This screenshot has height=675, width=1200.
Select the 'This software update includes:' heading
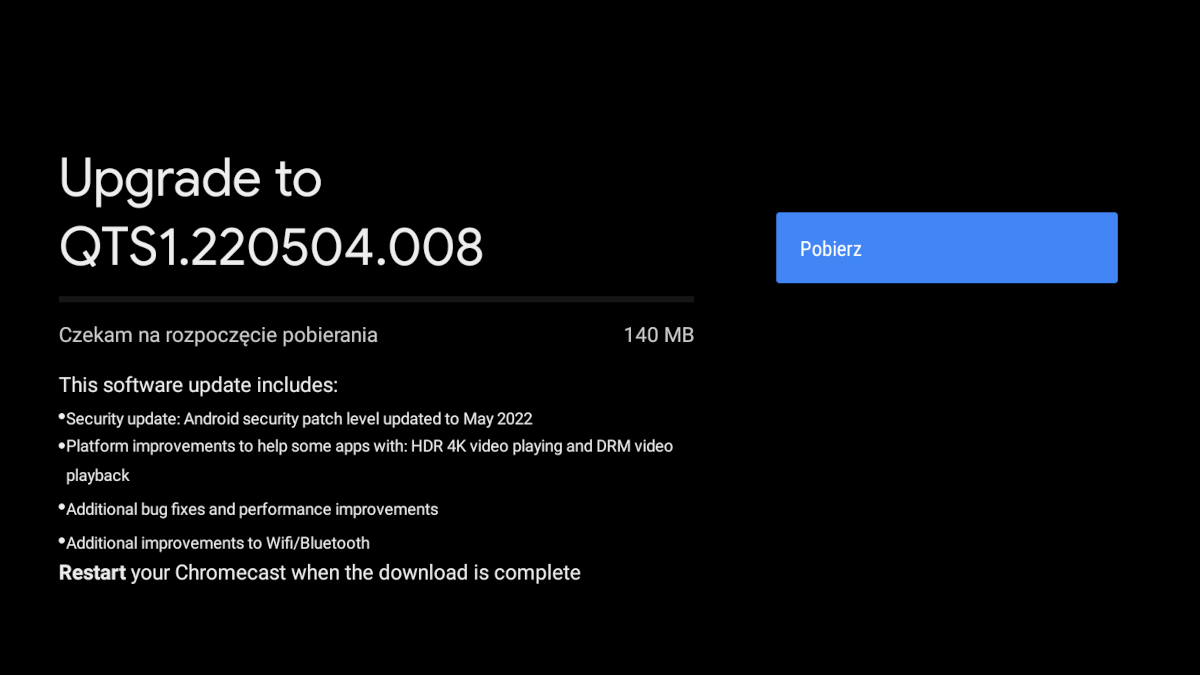point(198,385)
